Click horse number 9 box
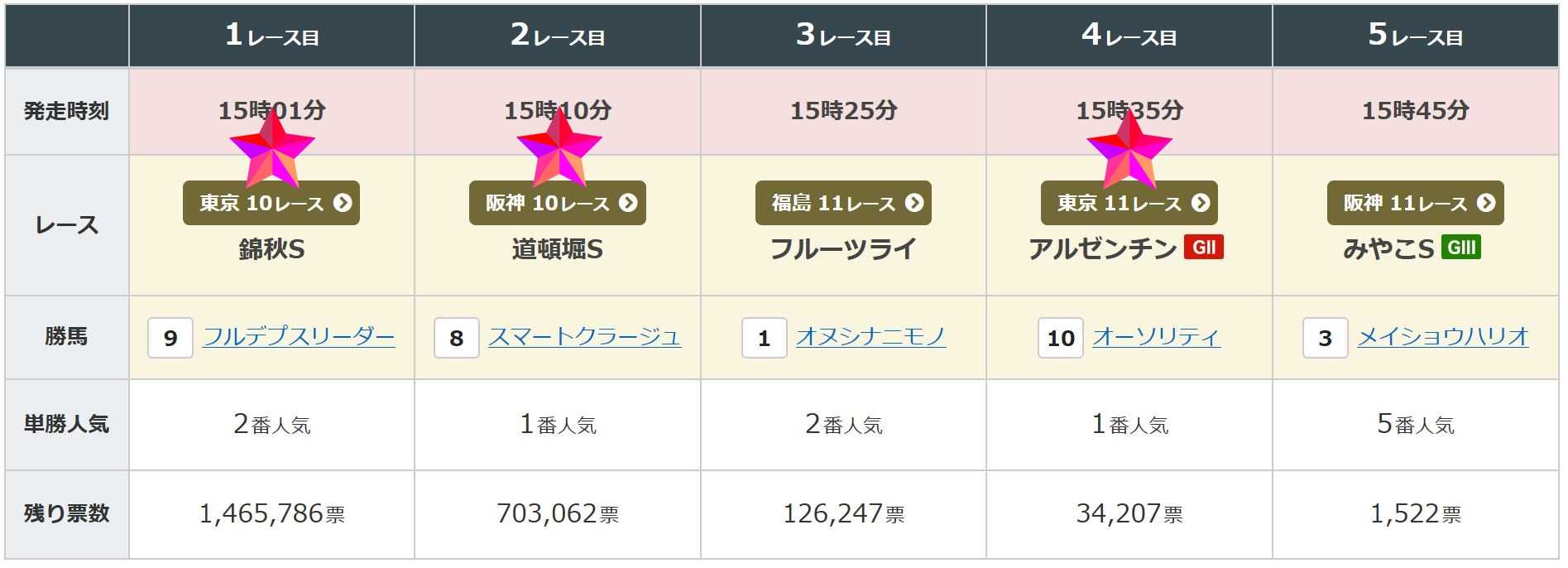The height and width of the screenshot is (568, 1568). click(170, 338)
